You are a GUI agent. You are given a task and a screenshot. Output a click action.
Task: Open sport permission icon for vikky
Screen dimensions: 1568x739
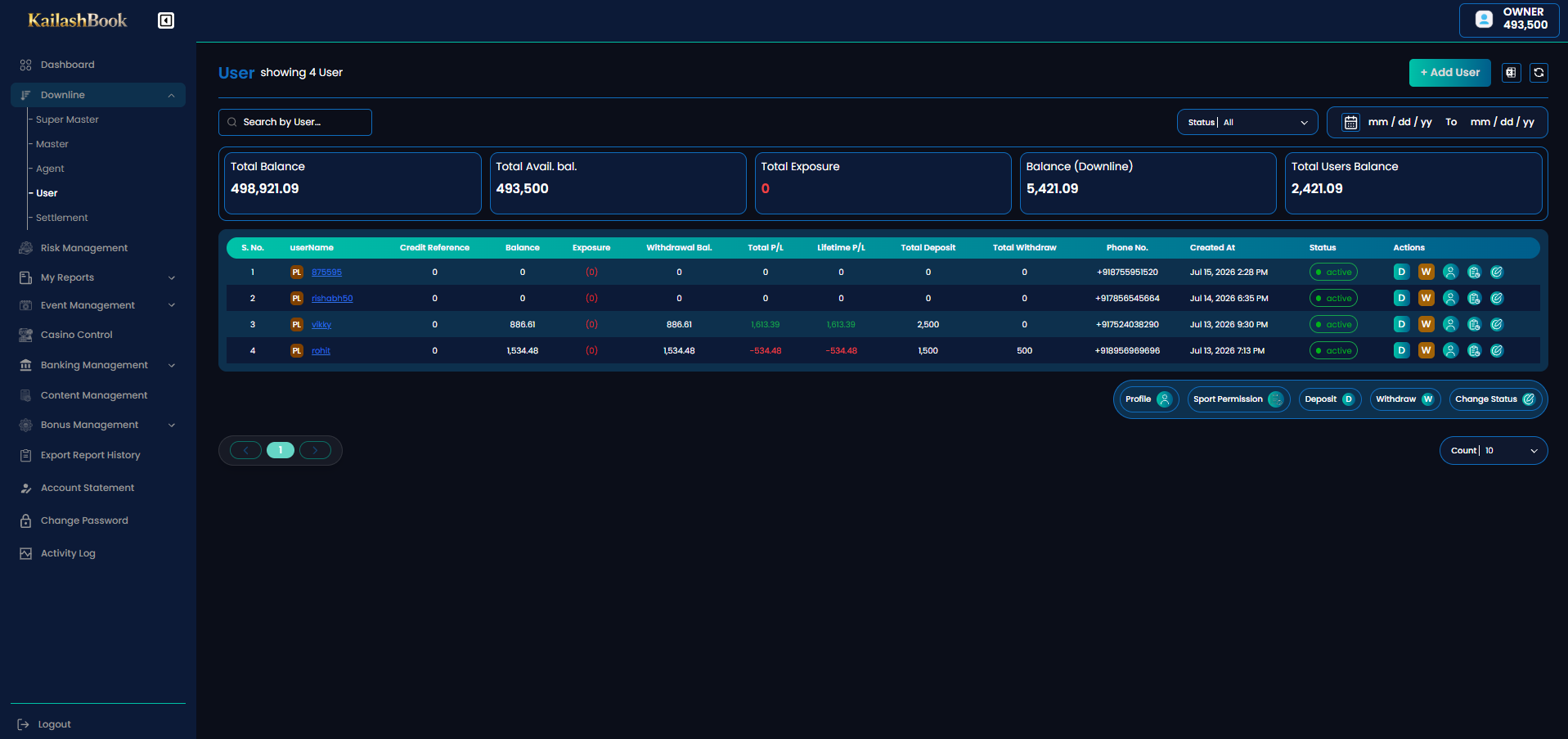(x=1474, y=324)
